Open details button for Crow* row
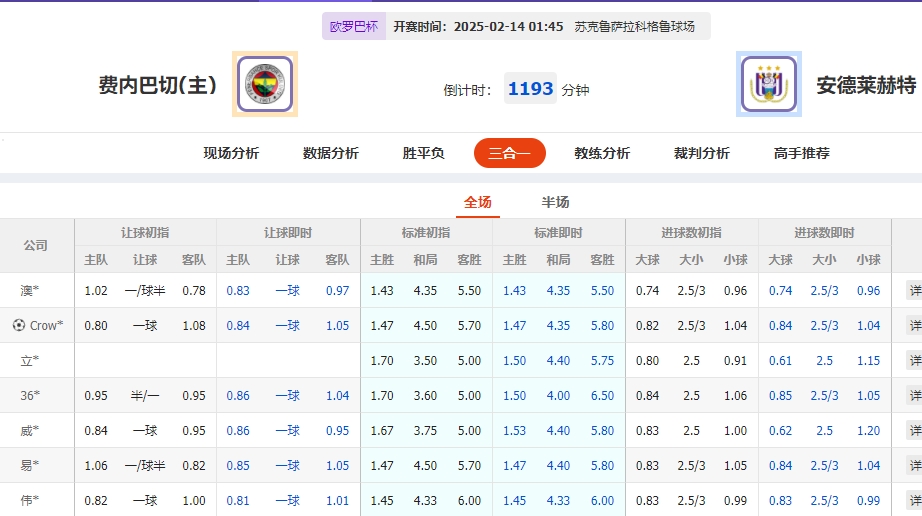 (914, 326)
